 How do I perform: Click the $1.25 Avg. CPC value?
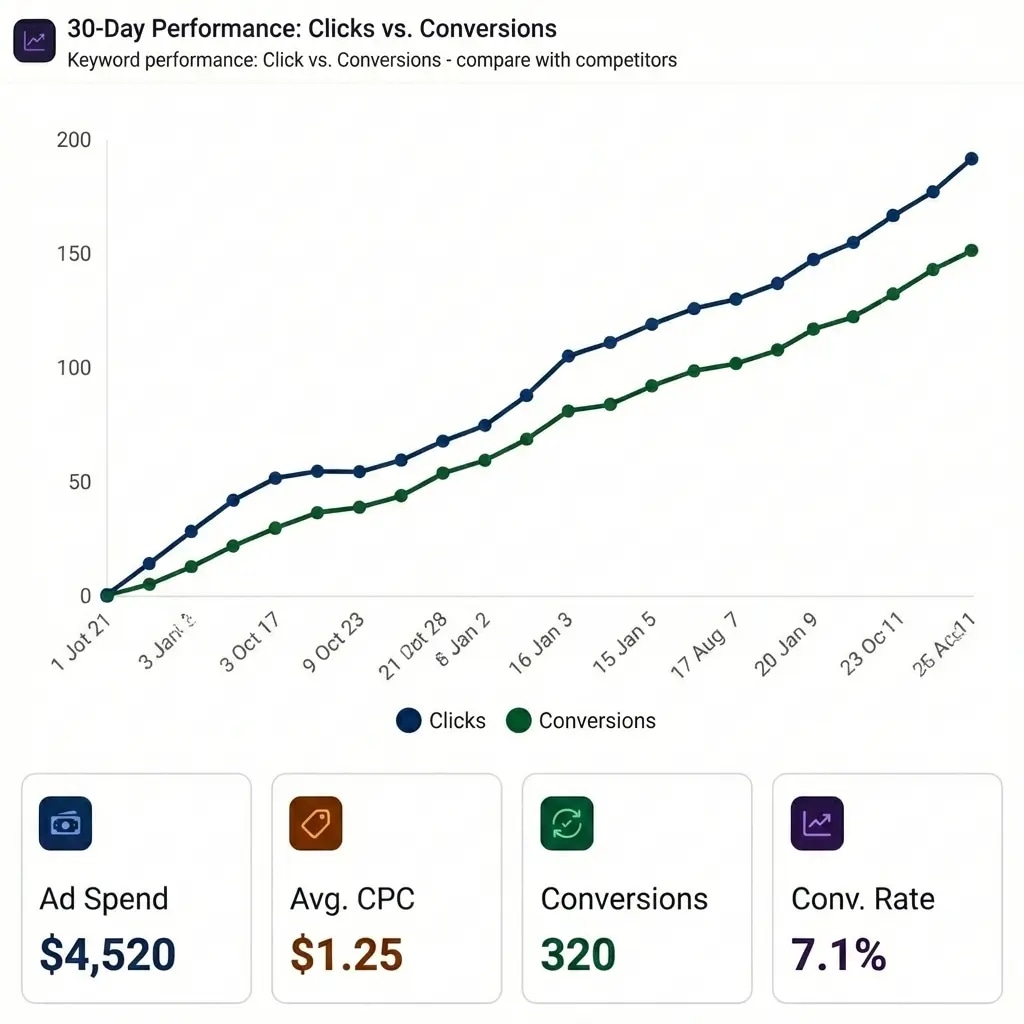[346, 955]
